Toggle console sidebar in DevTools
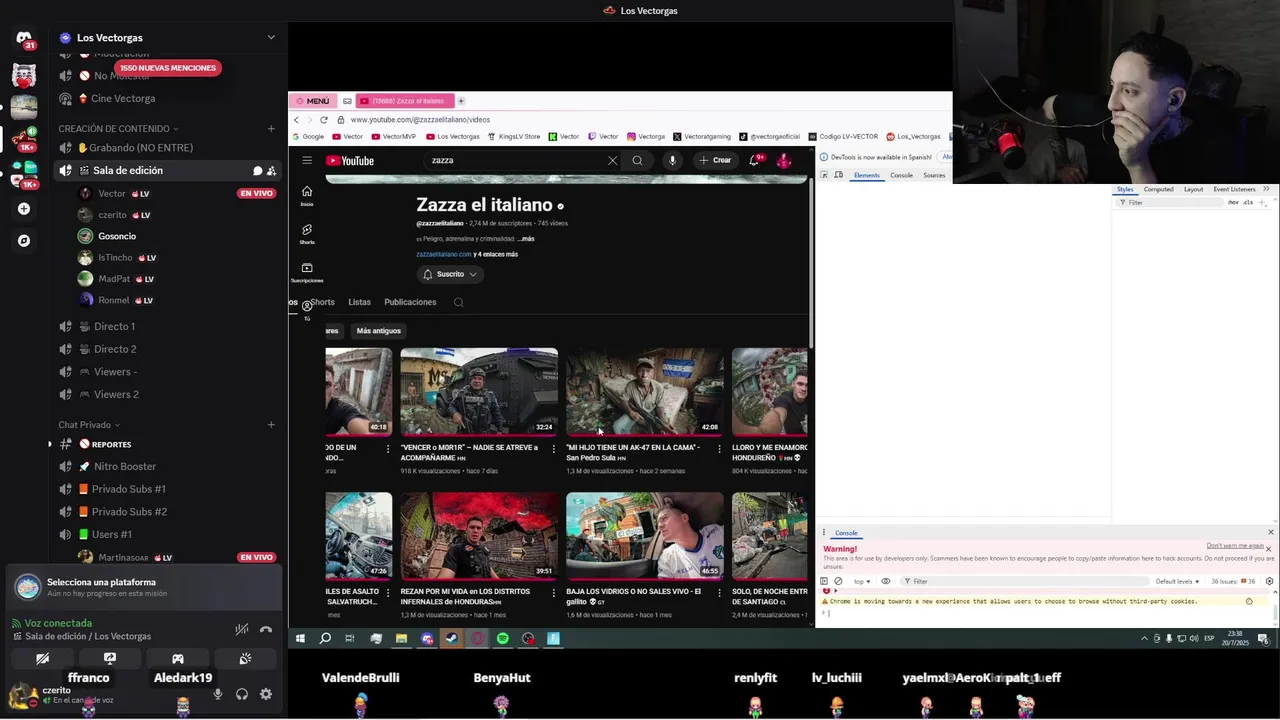1280x720 pixels. coord(824,581)
